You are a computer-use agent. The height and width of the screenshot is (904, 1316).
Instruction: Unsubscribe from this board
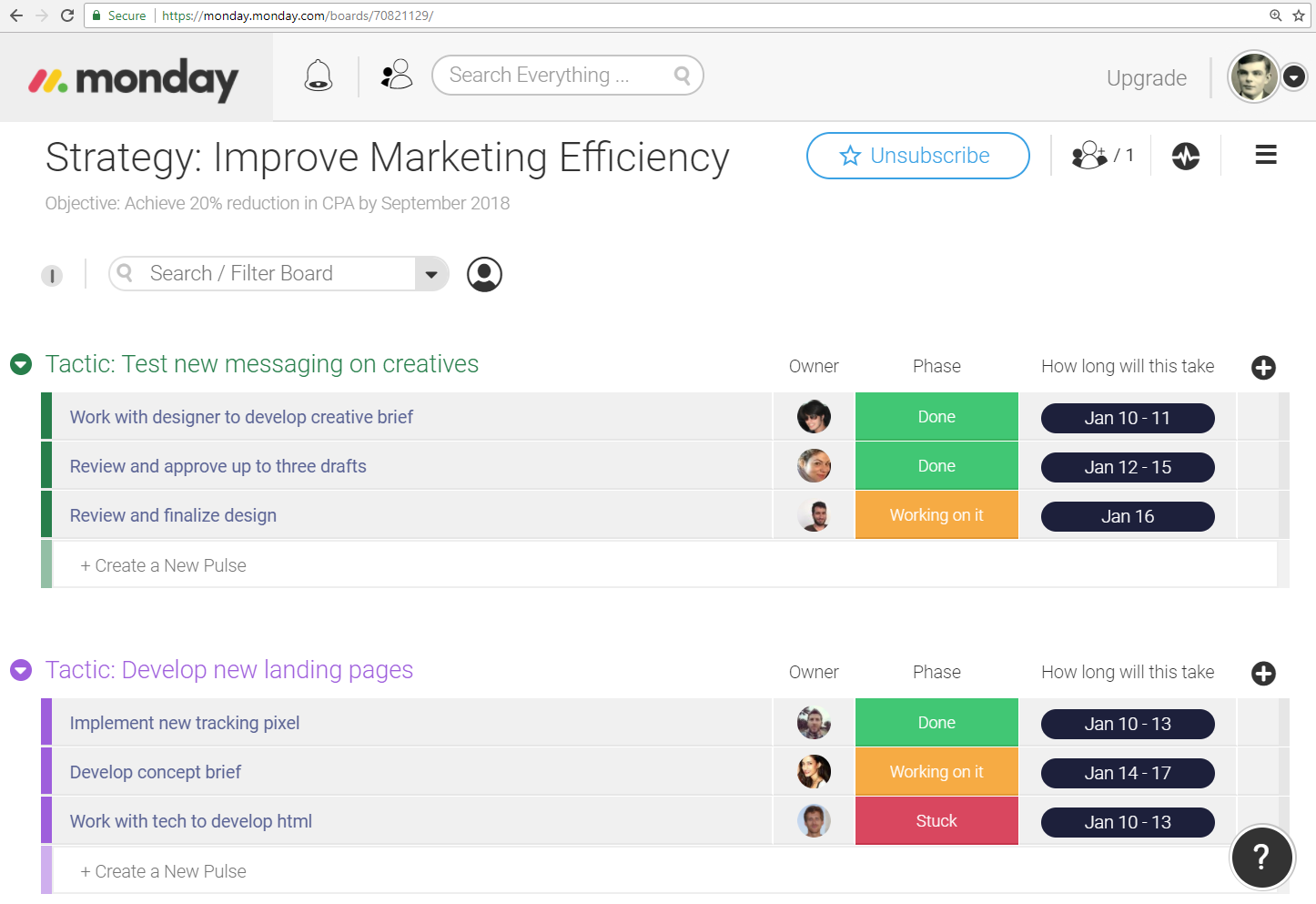917,156
